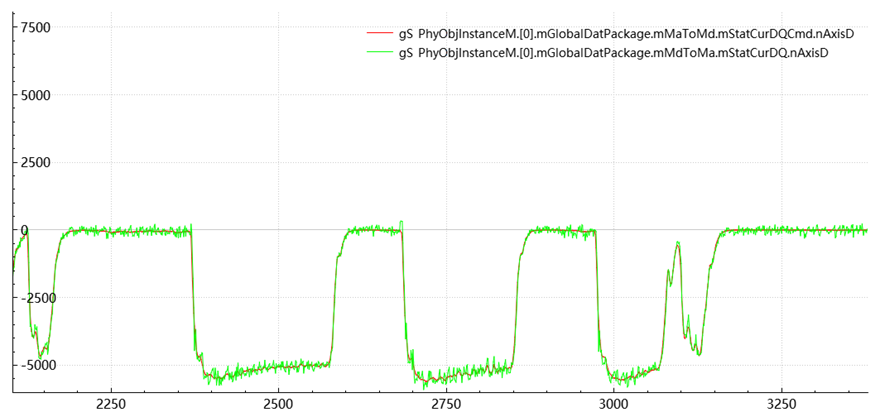The height and width of the screenshot is (417, 880).
Task: Click the 5000 y-axis label
Action: click(35, 95)
